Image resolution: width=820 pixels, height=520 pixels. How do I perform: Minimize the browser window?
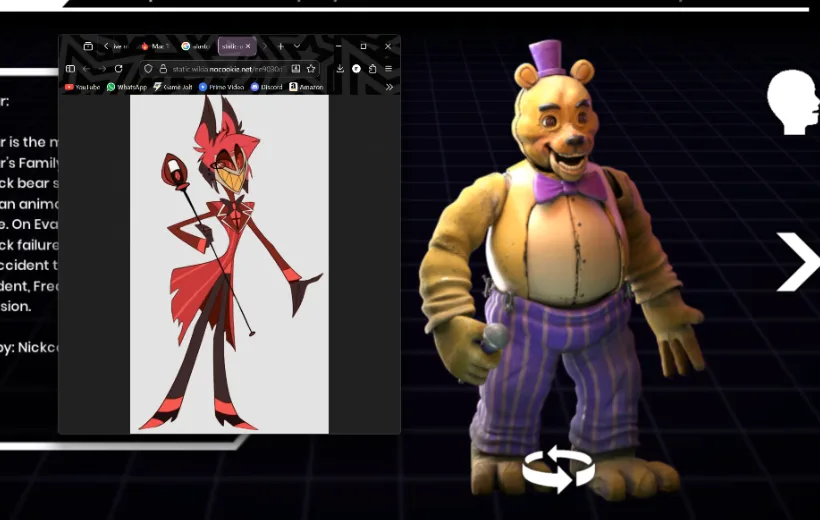pos(338,46)
